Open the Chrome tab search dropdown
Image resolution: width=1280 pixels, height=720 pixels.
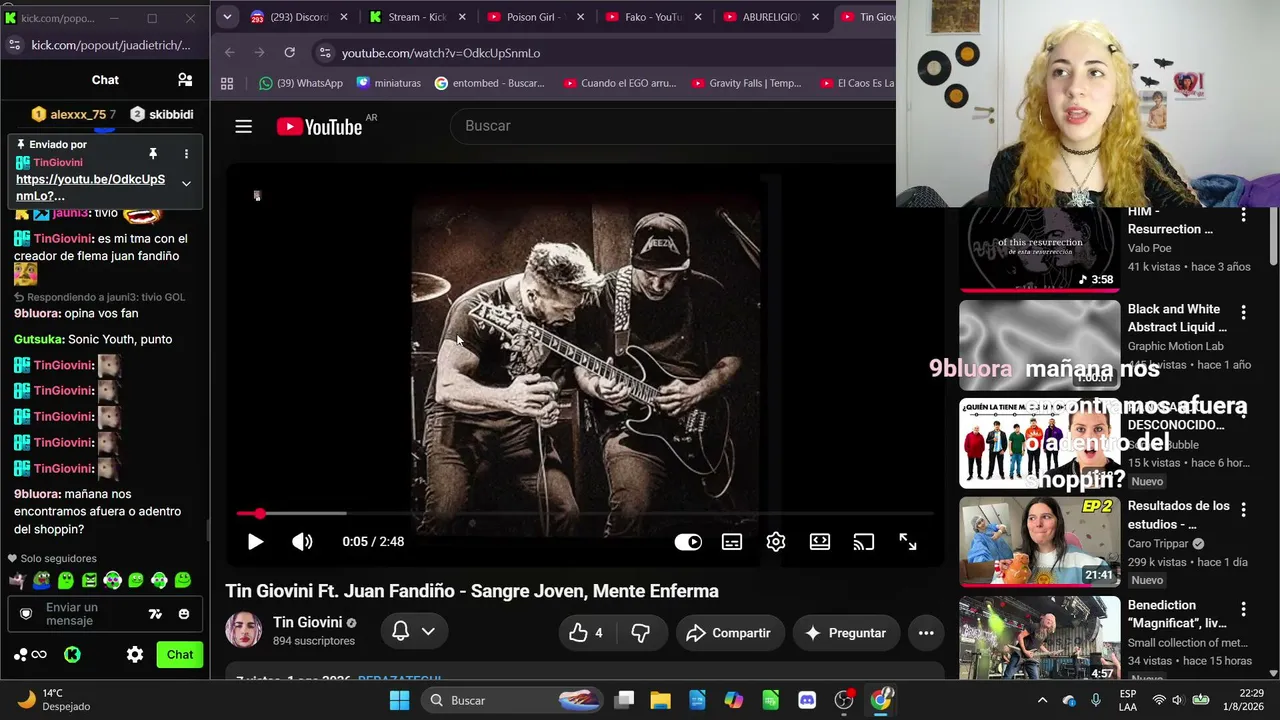click(x=227, y=17)
